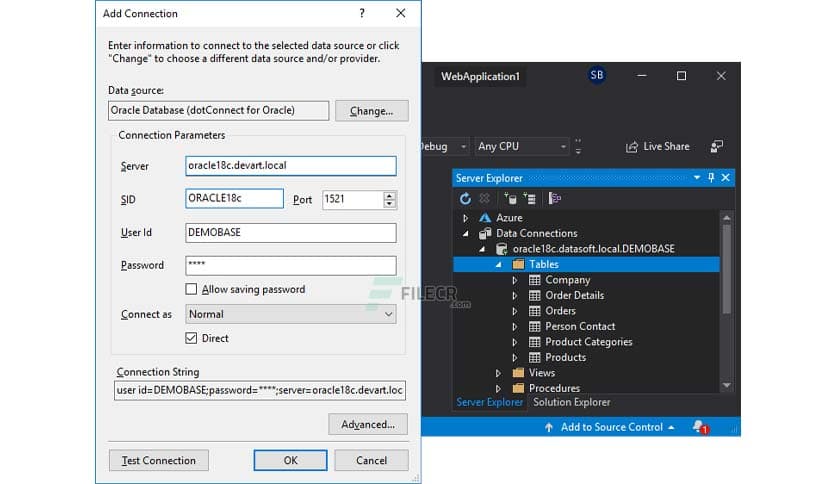The height and width of the screenshot is (484, 836).
Task: Open the toolbar overflow options arrow
Action: point(578,147)
